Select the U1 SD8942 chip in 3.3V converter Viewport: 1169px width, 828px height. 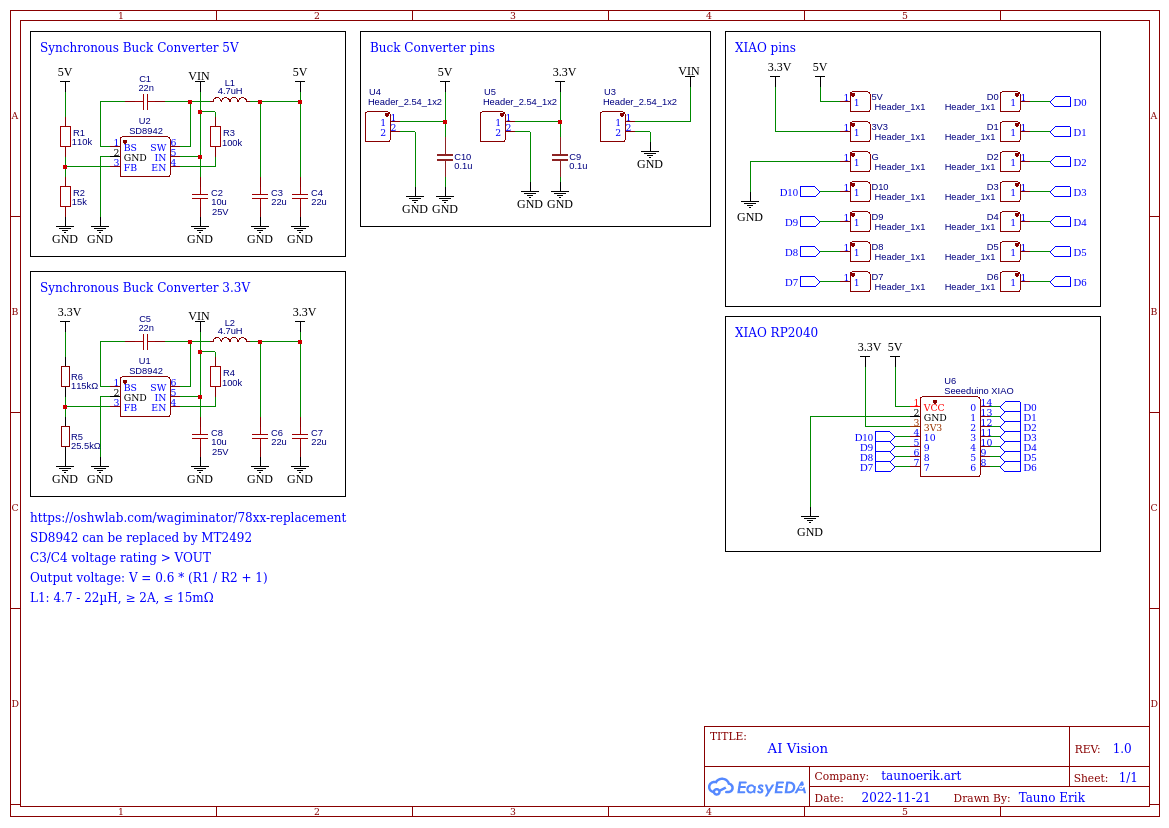coord(145,397)
